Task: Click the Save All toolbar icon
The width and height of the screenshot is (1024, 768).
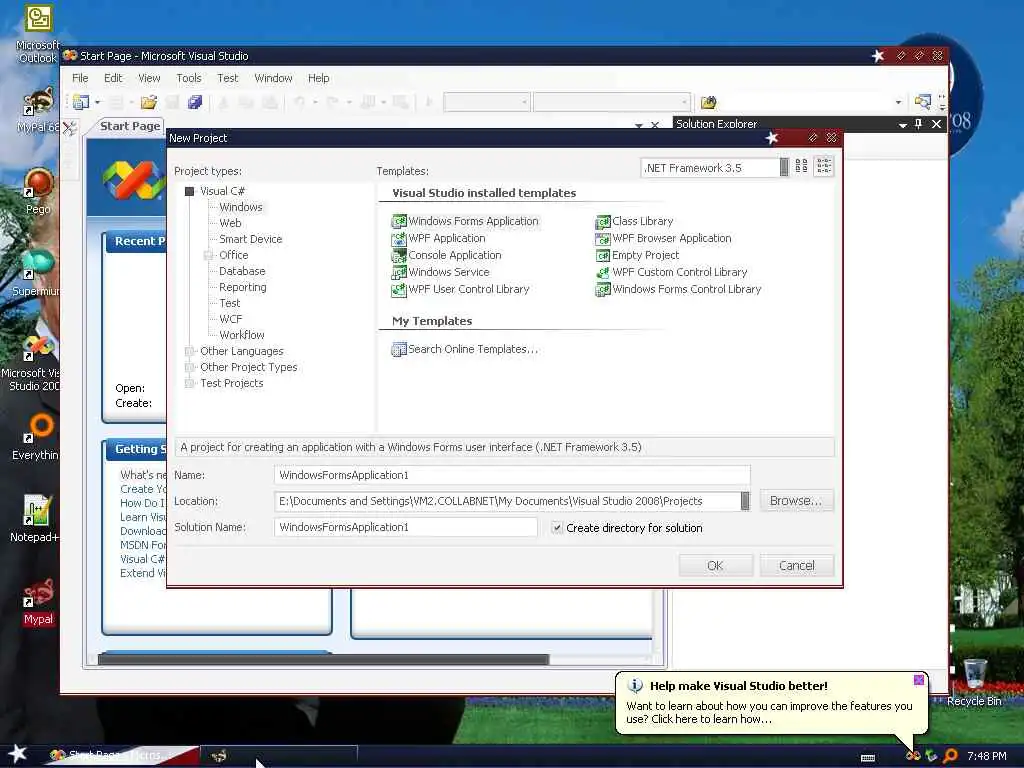Action: pos(195,102)
